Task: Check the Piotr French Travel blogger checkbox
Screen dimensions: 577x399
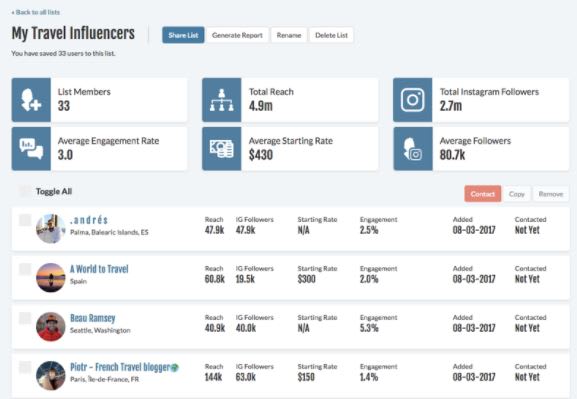Action: (25, 367)
